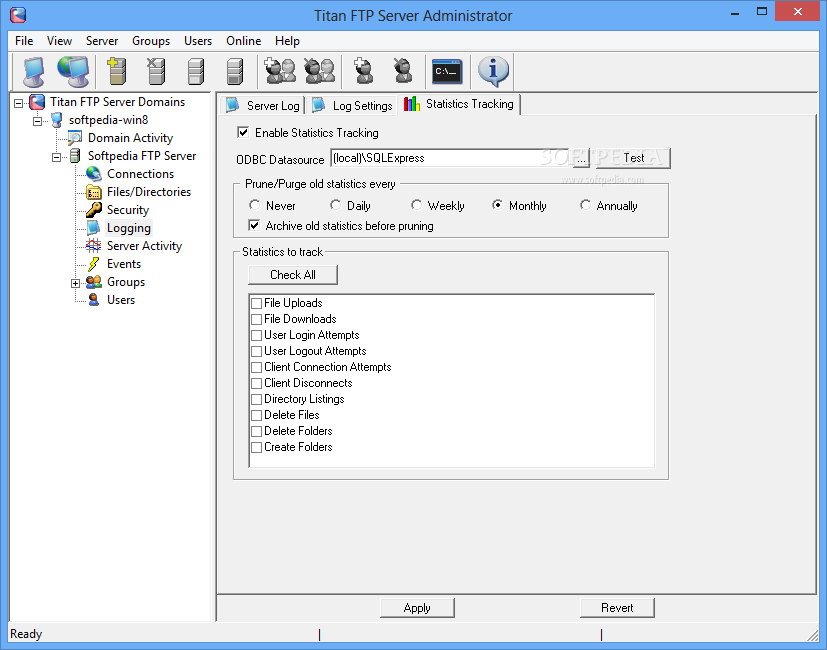Check User Login Attempts statistic
The height and width of the screenshot is (650, 827).
pyautogui.click(x=256, y=335)
